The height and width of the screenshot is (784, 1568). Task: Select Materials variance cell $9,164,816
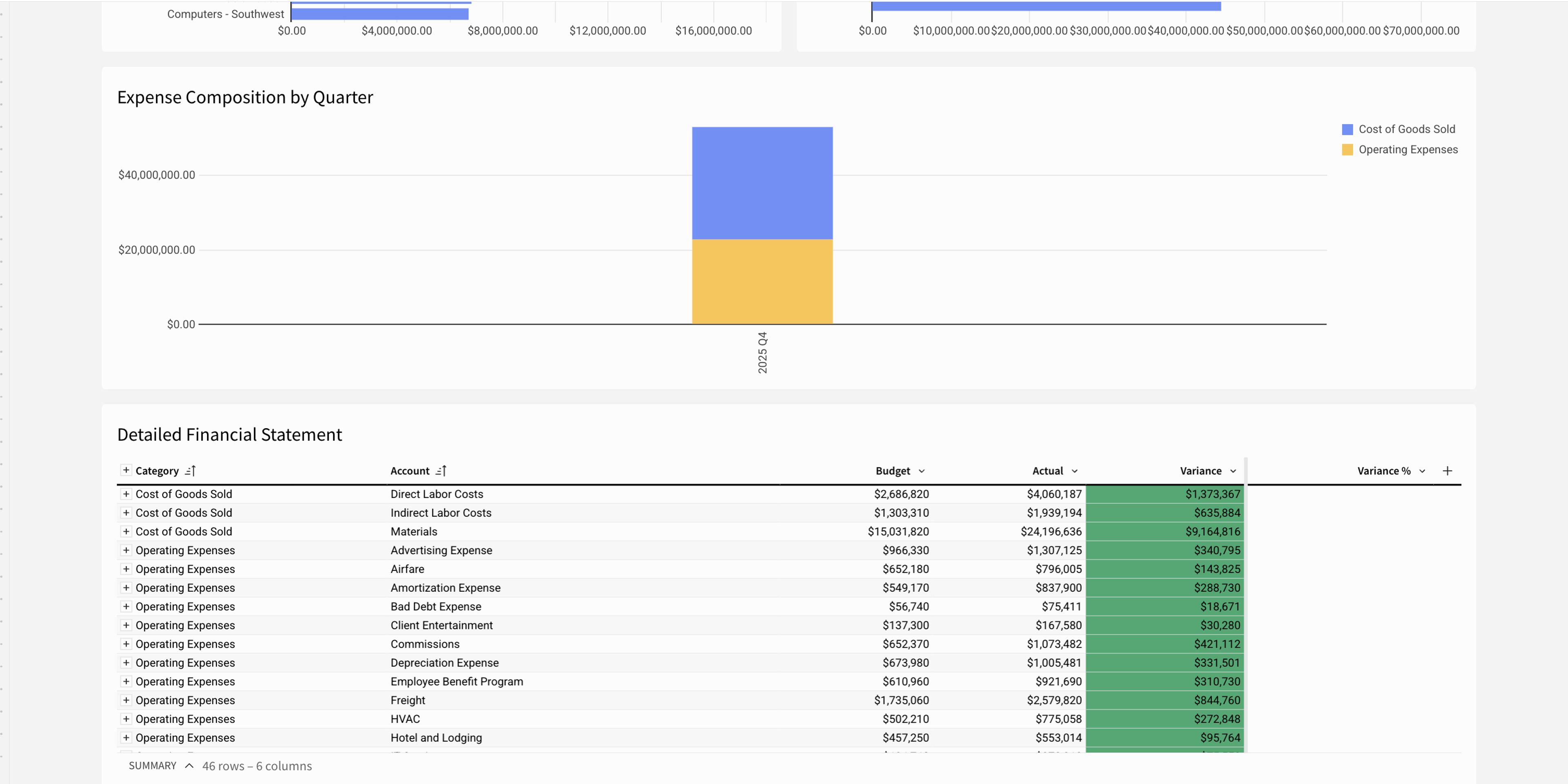pyautogui.click(x=1165, y=532)
